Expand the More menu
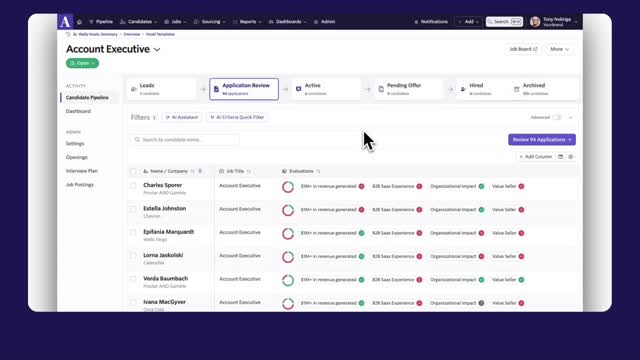640x360 pixels. [x=559, y=49]
